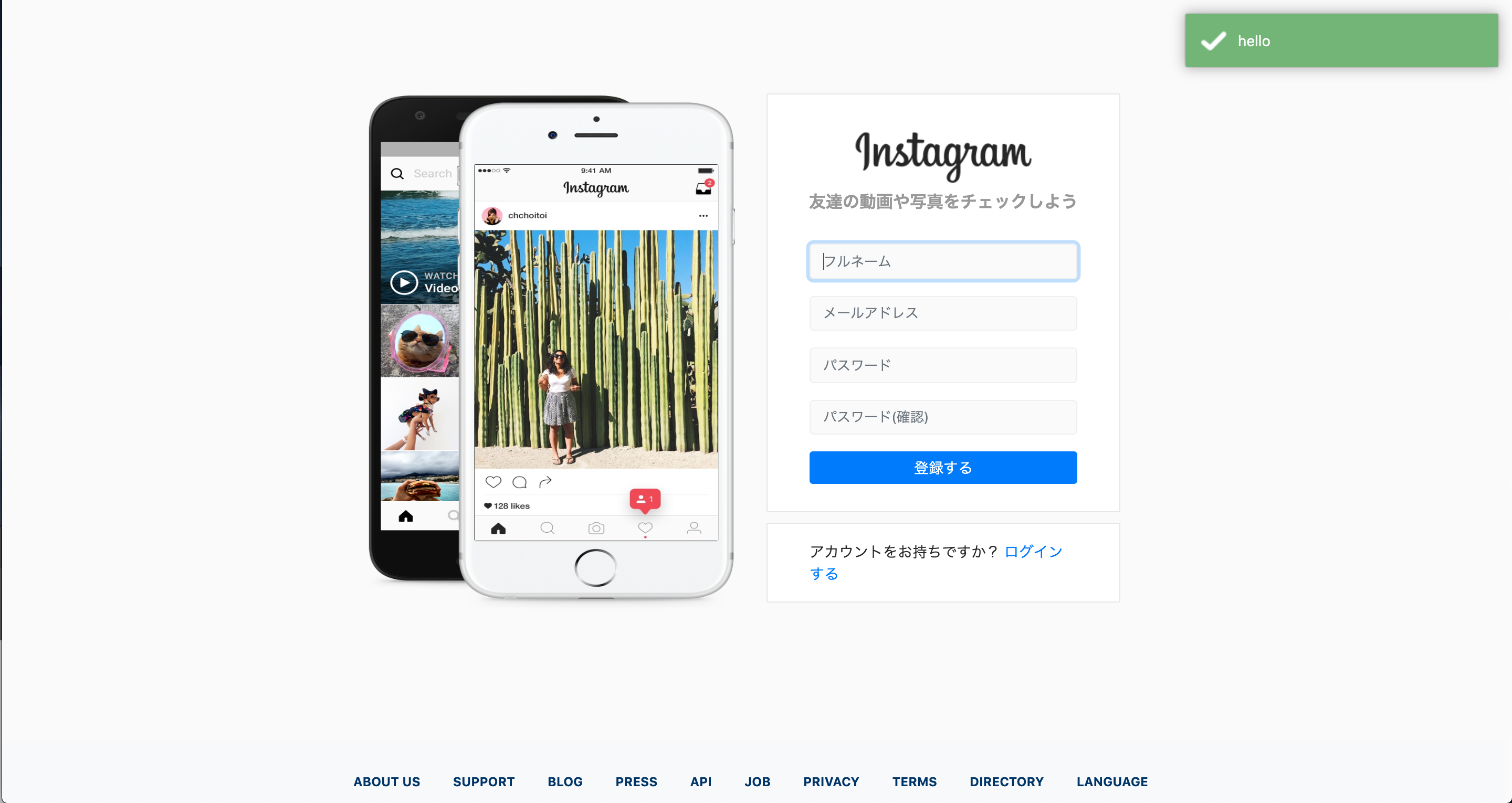
Task: Click the camera icon on phone screen
Action: click(596, 528)
